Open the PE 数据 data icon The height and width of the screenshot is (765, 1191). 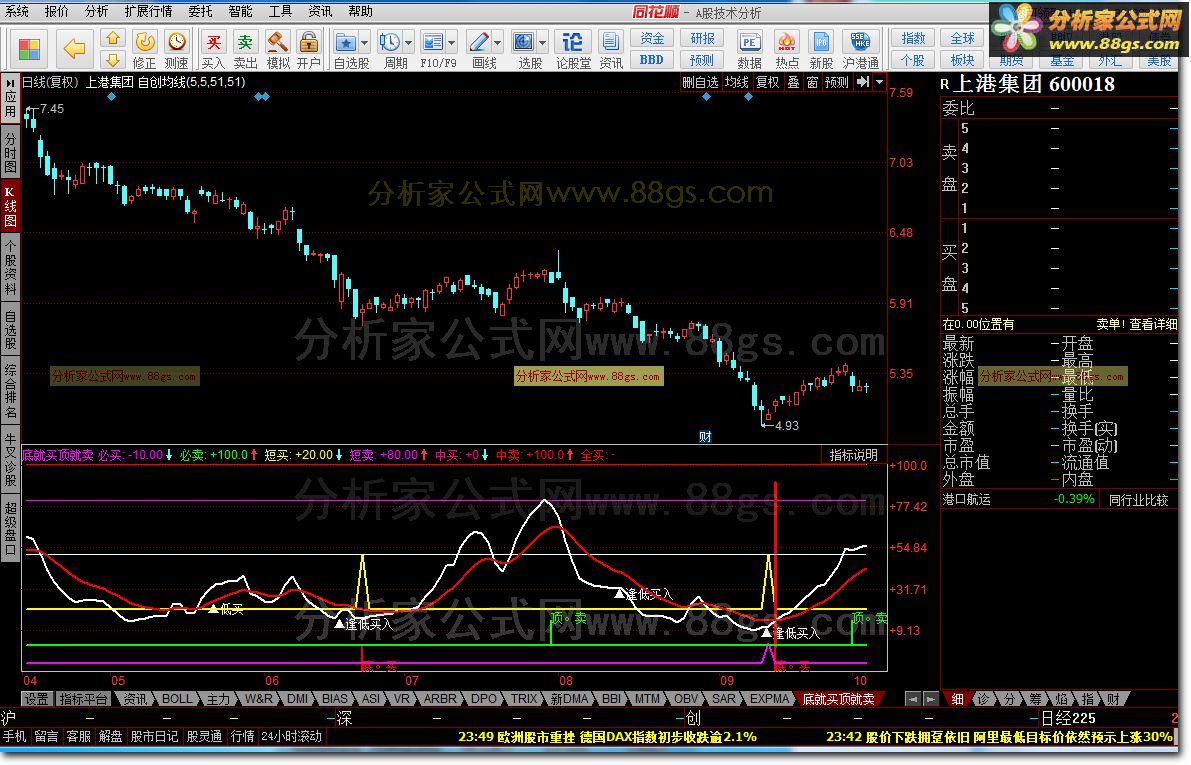tap(750, 49)
